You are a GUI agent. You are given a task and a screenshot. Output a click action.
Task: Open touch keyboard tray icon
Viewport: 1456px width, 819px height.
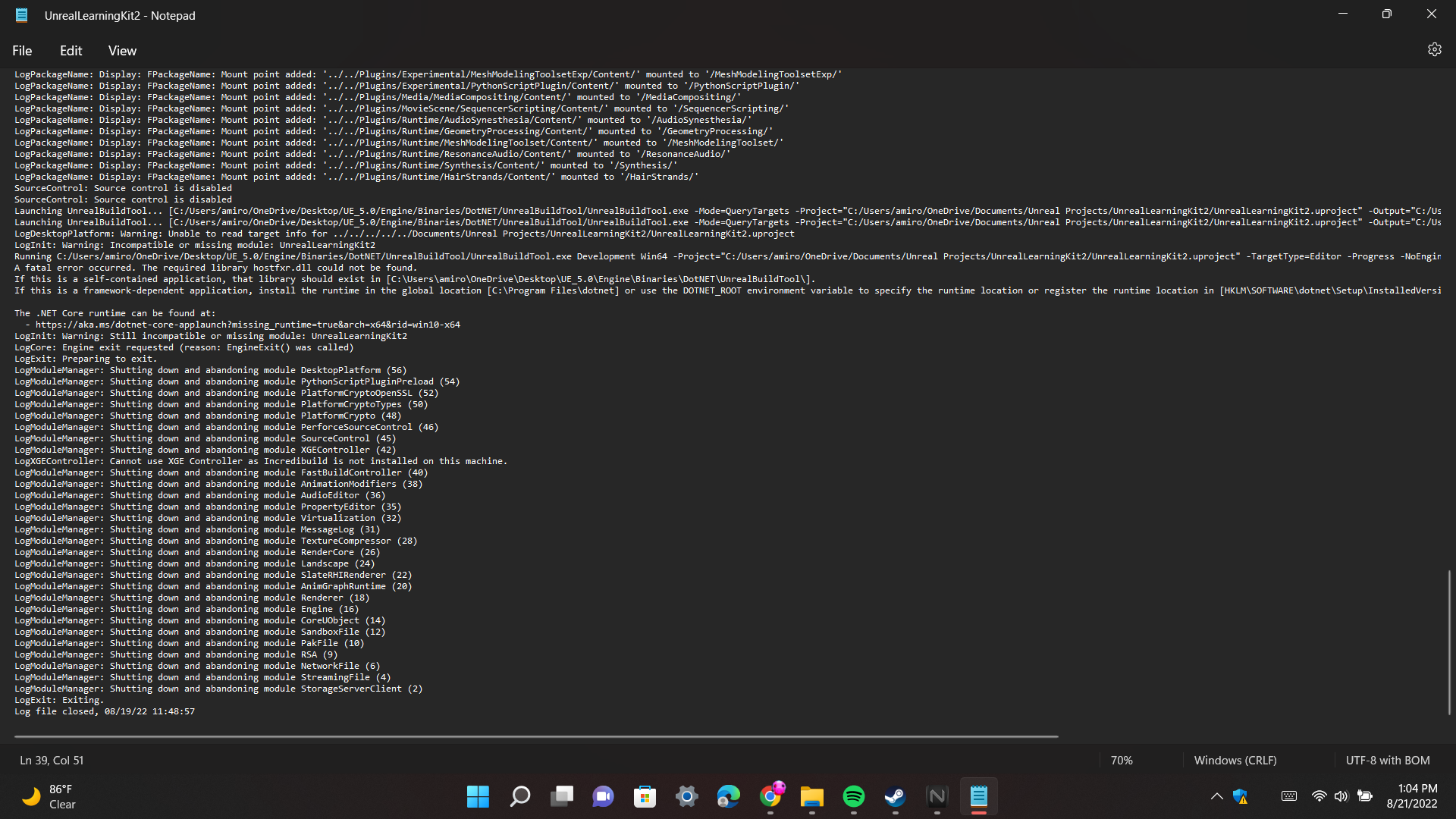[x=1289, y=796]
